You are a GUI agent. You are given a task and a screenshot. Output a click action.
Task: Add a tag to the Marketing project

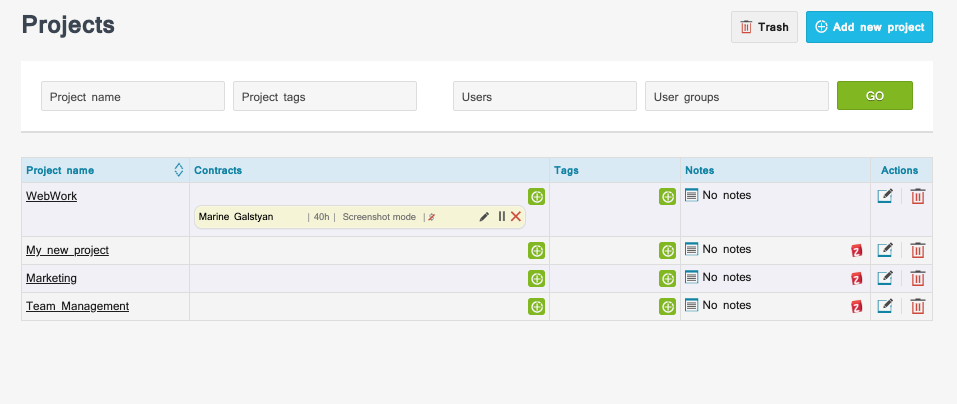(x=667, y=279)
